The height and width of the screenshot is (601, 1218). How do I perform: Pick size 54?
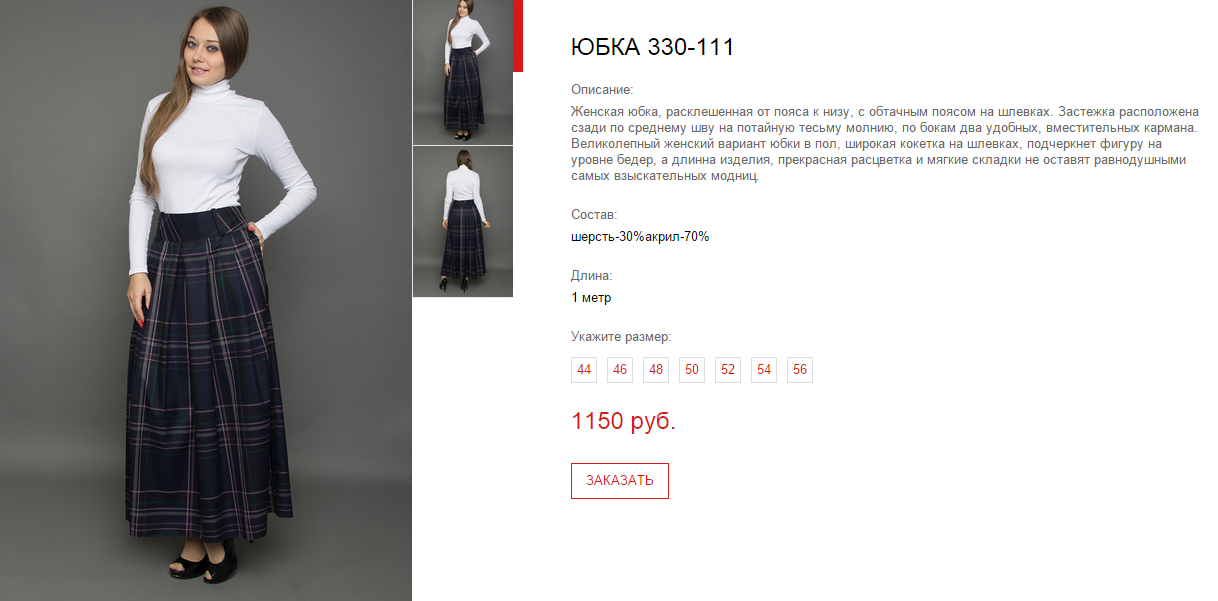click(764, 370)
